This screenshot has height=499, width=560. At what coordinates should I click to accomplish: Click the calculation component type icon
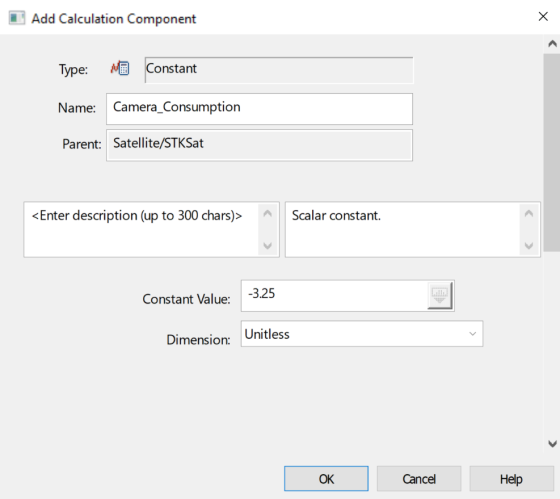(120, 68)
